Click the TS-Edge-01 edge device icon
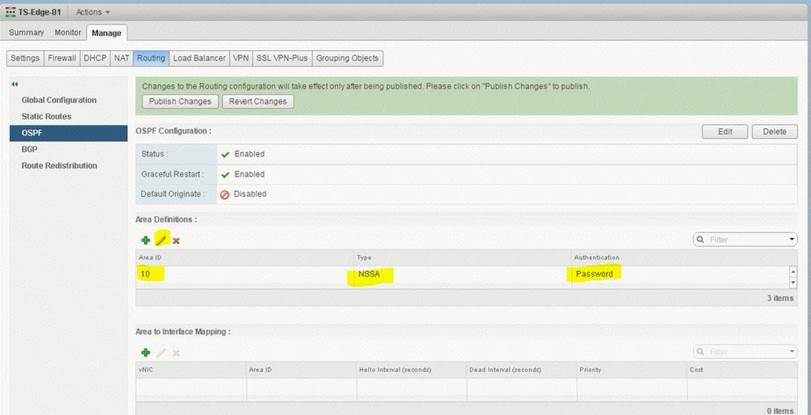 point(10,11)
